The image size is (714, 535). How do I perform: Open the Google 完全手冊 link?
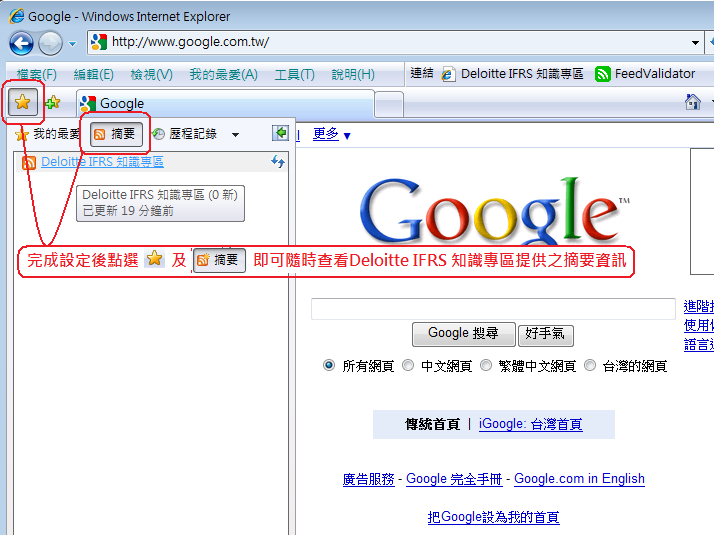click(454, 479)
